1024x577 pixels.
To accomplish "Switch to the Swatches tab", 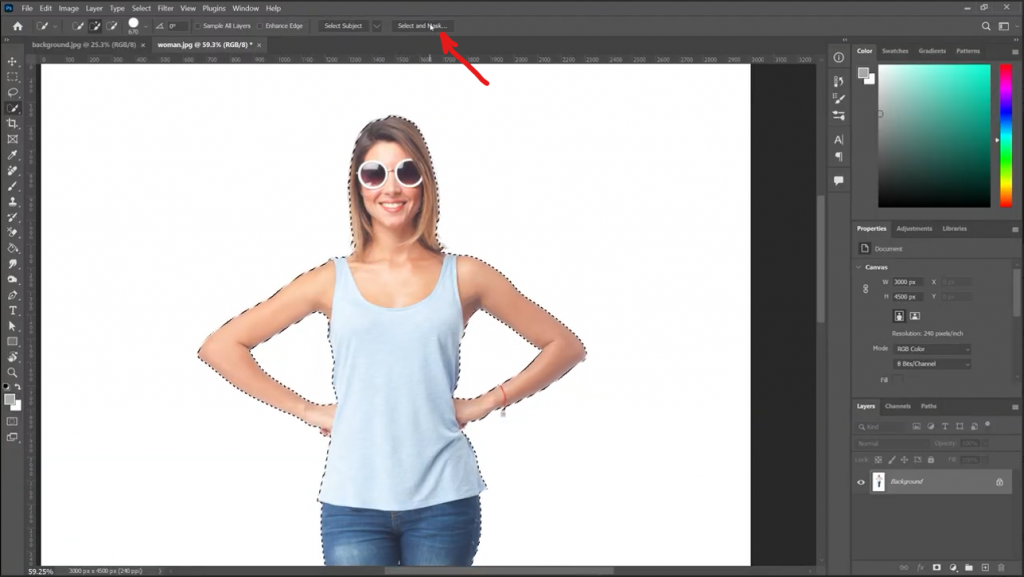I will pyautogui.click(x=895, y=51).
